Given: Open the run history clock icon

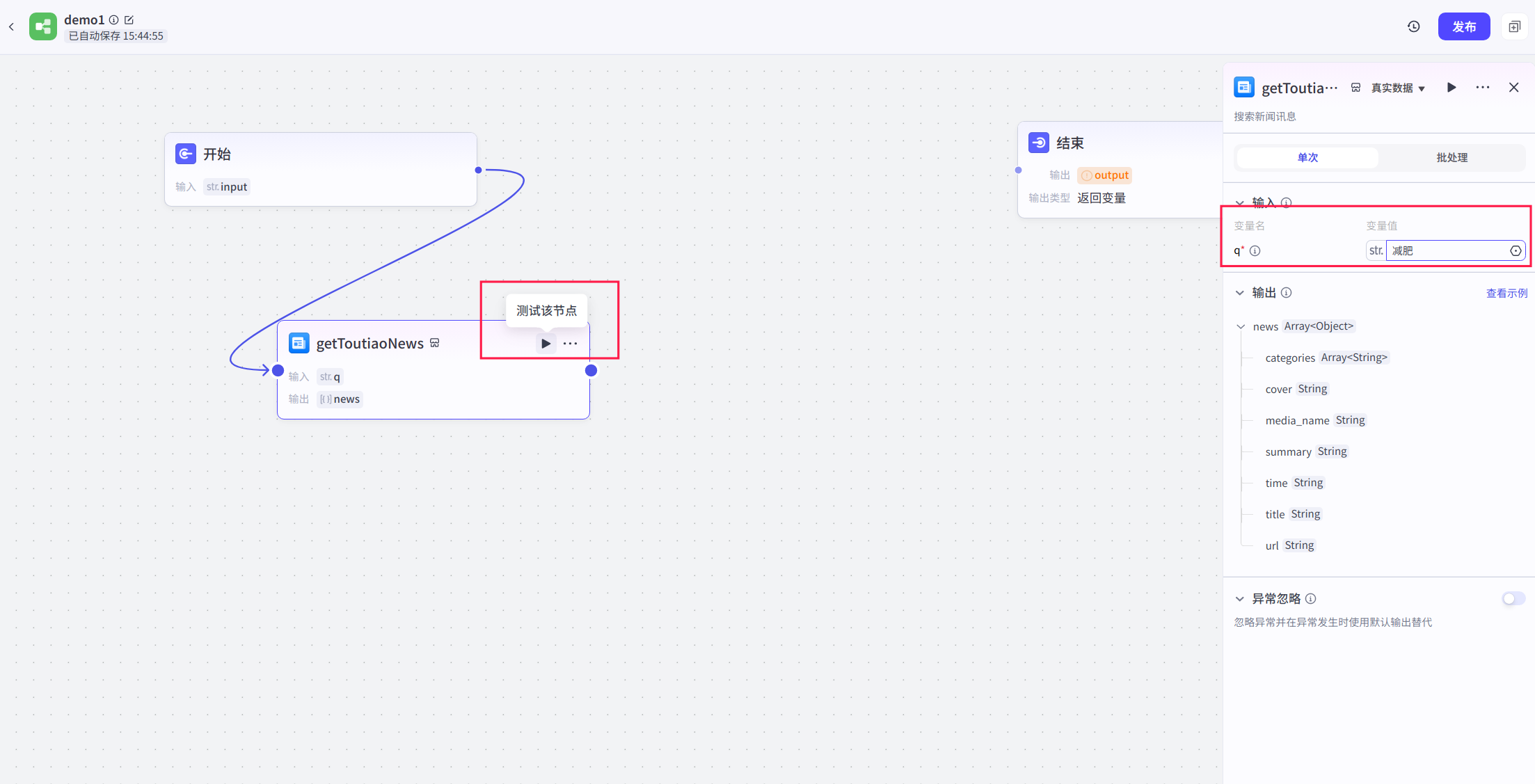Looking at the screenshot, I should click(1414, 26).
